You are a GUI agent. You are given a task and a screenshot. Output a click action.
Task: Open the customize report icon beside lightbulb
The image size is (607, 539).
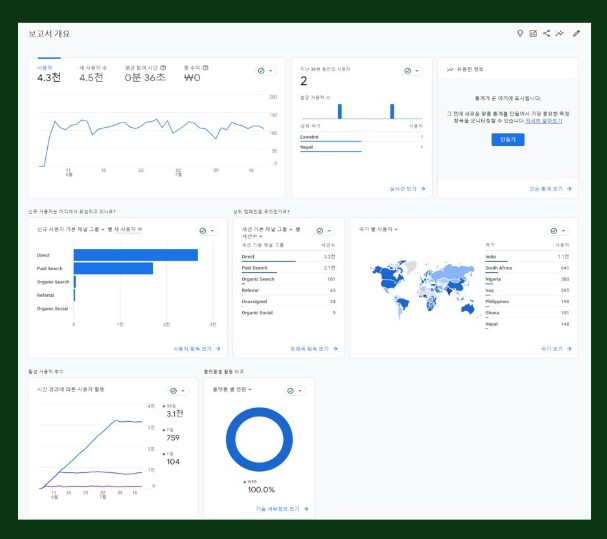(x=533, y=33)
